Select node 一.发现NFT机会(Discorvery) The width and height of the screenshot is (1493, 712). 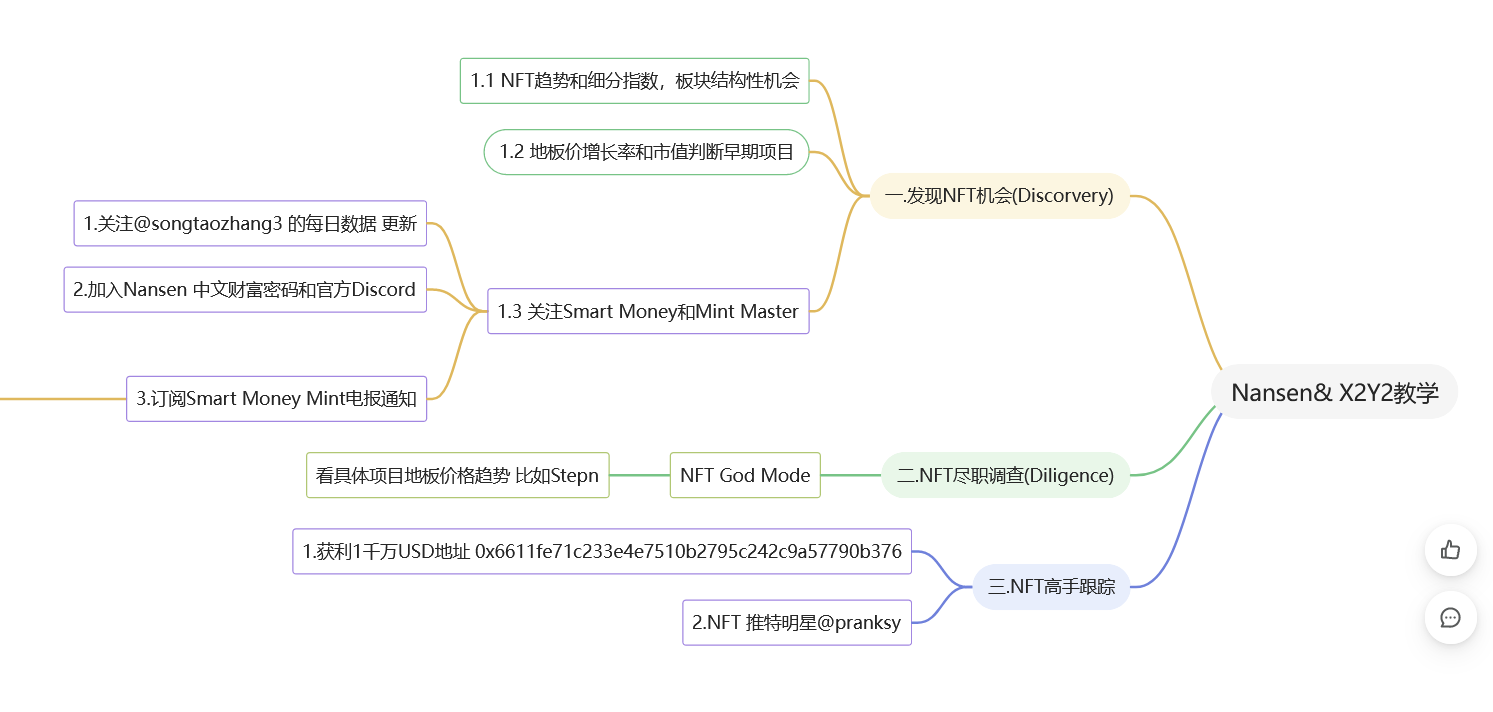1000,196
